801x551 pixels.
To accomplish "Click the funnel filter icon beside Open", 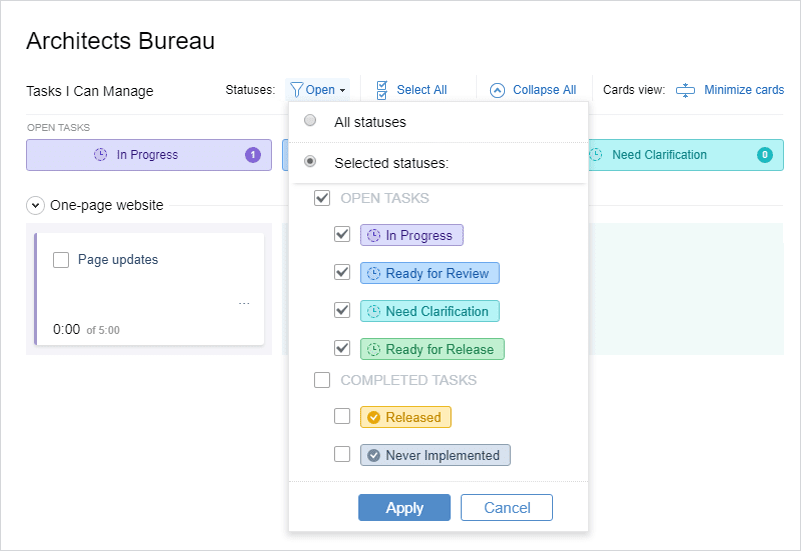I will (296, 90).
